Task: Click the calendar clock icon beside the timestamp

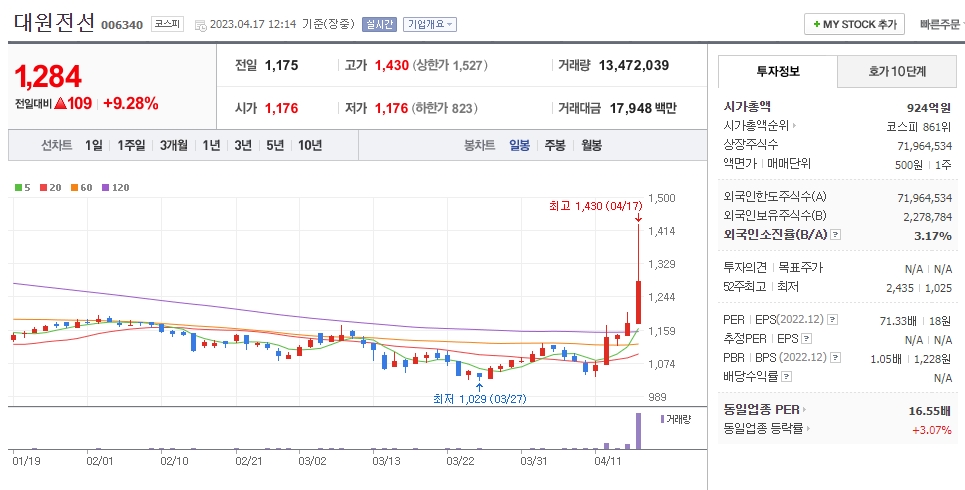Action: point(200,25)
